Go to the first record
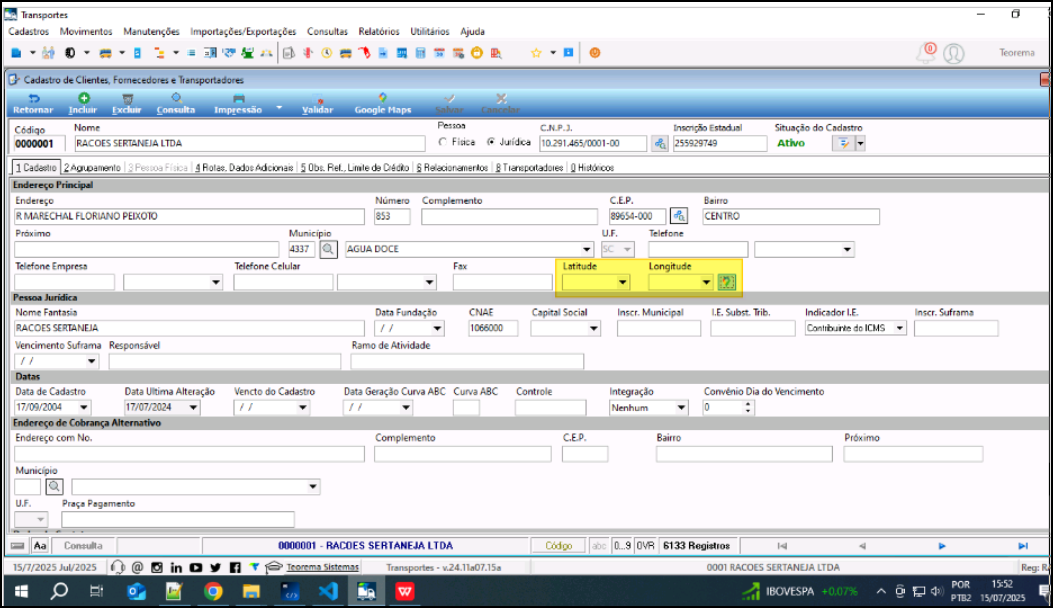The width and height of the screenshot is (1053, 608). [x=782, y=546]
